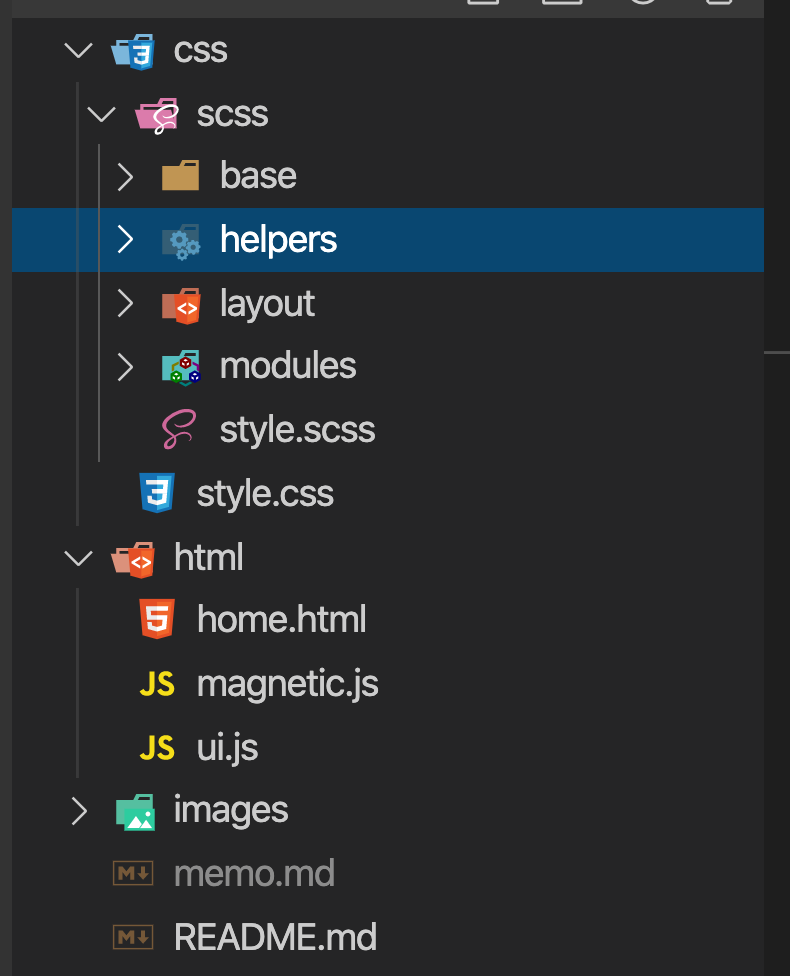Select the base folder label
The height and width of the screenshot is (976, 790).
click(258, 176)
